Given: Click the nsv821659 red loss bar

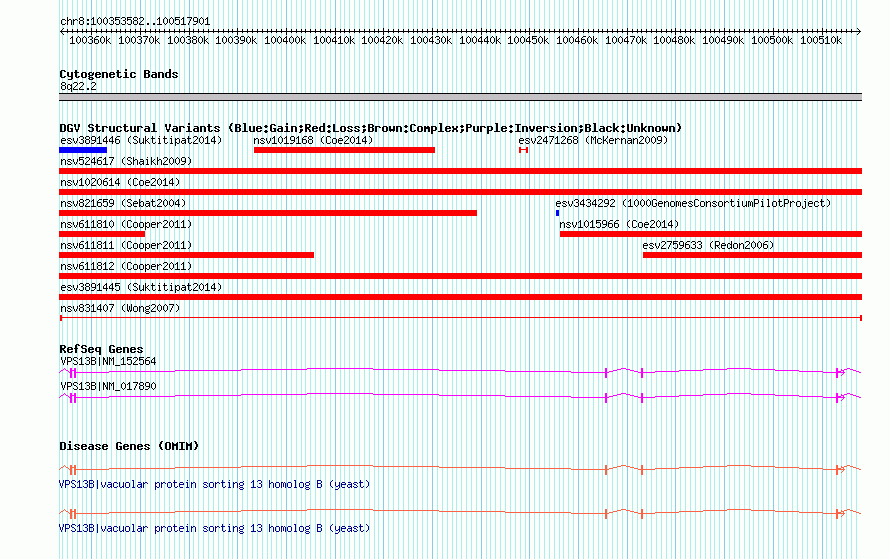Looking at the screenshot, I should [268, 213].
